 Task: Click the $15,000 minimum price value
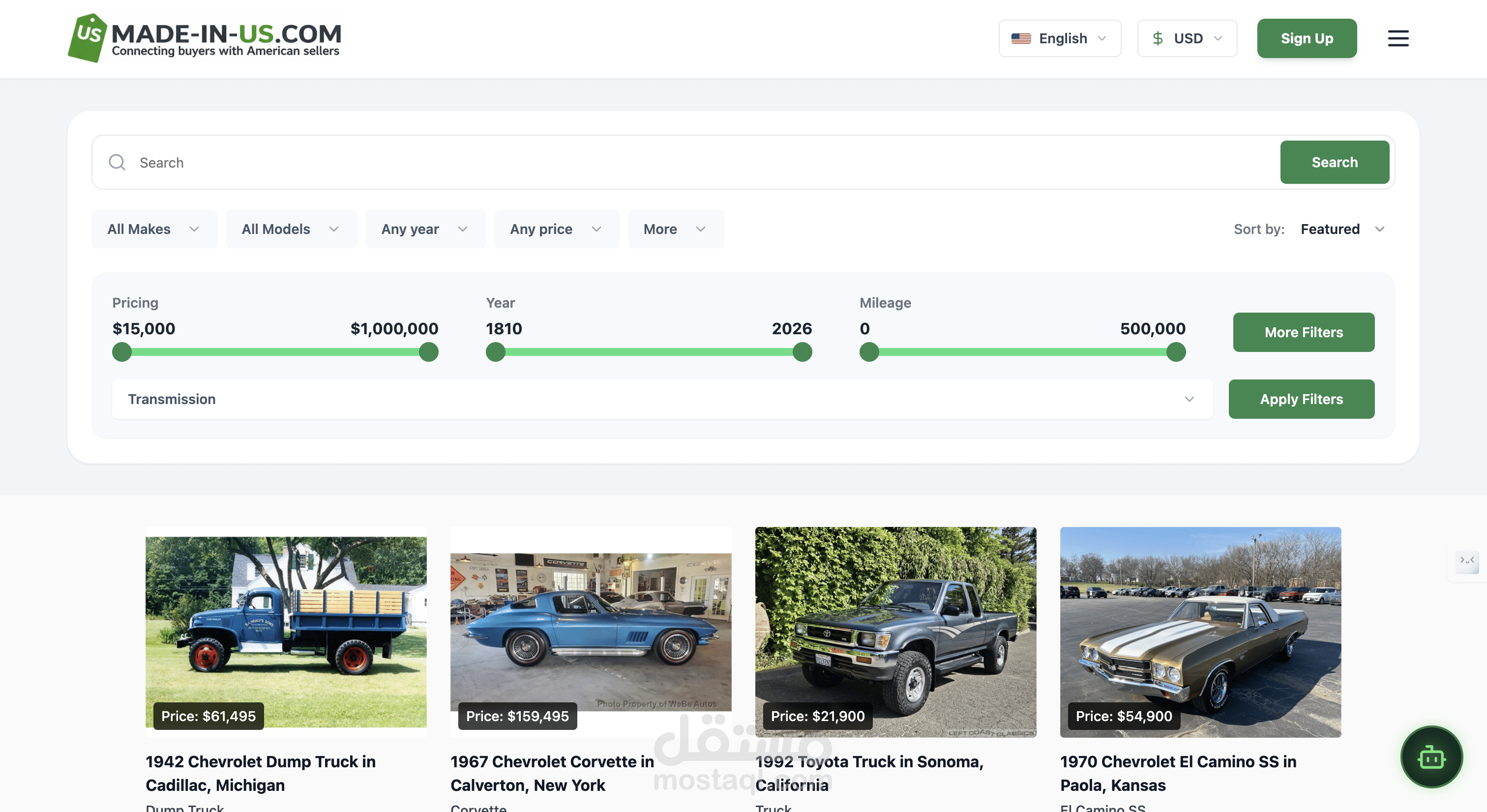click(x=144, y=328)
